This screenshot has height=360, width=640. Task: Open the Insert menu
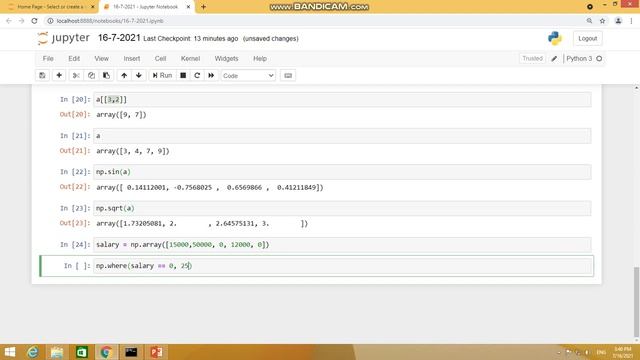[132, 59]
